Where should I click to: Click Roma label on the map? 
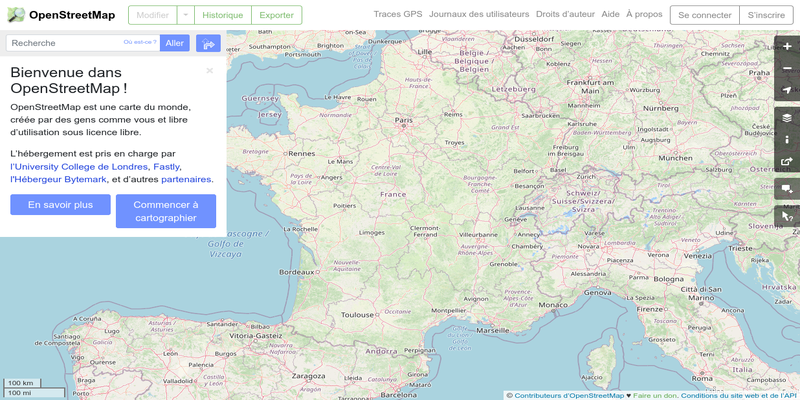(703, 379)
